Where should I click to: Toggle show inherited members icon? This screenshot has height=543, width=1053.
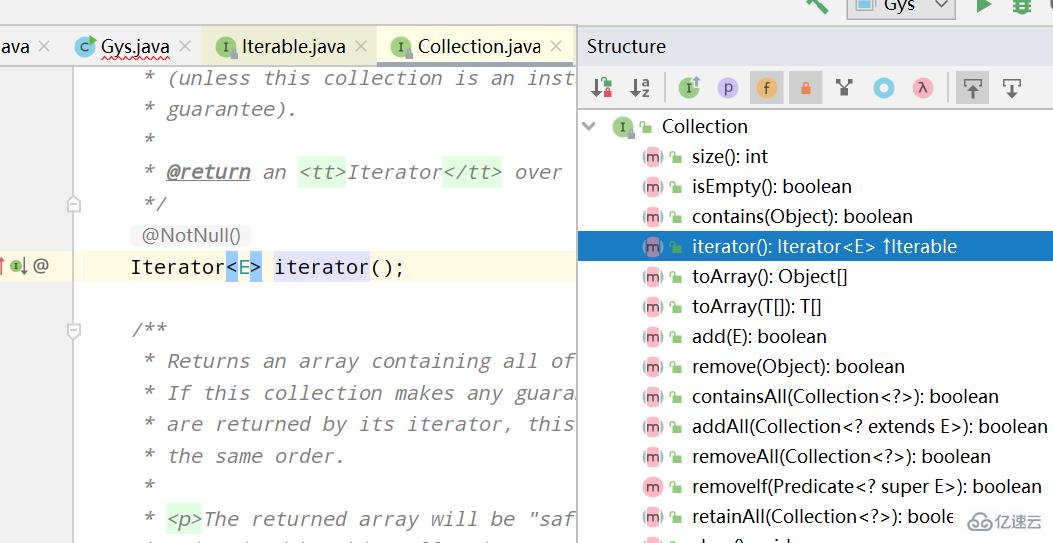(689, 88)
